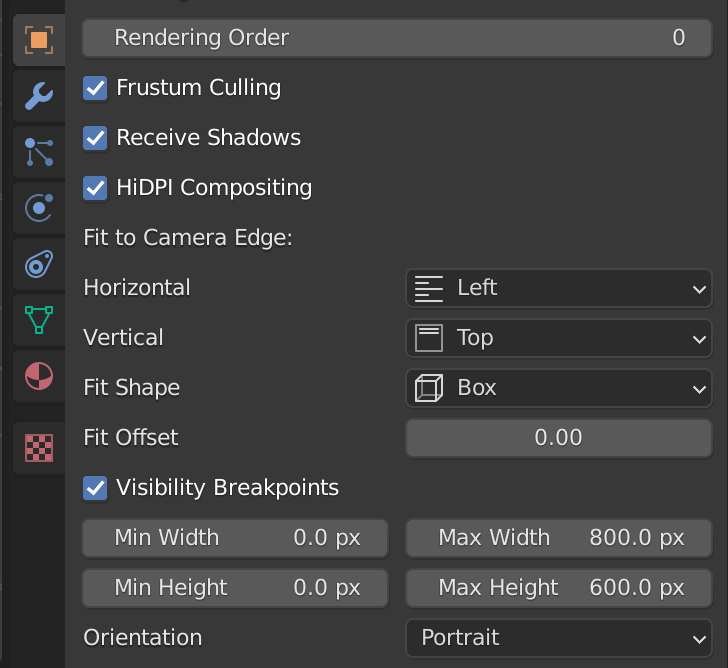Viewport: 728px width, 668px height.
Task: Open the Horizontal Left dropdown
Action: click(x=559, y=288)
